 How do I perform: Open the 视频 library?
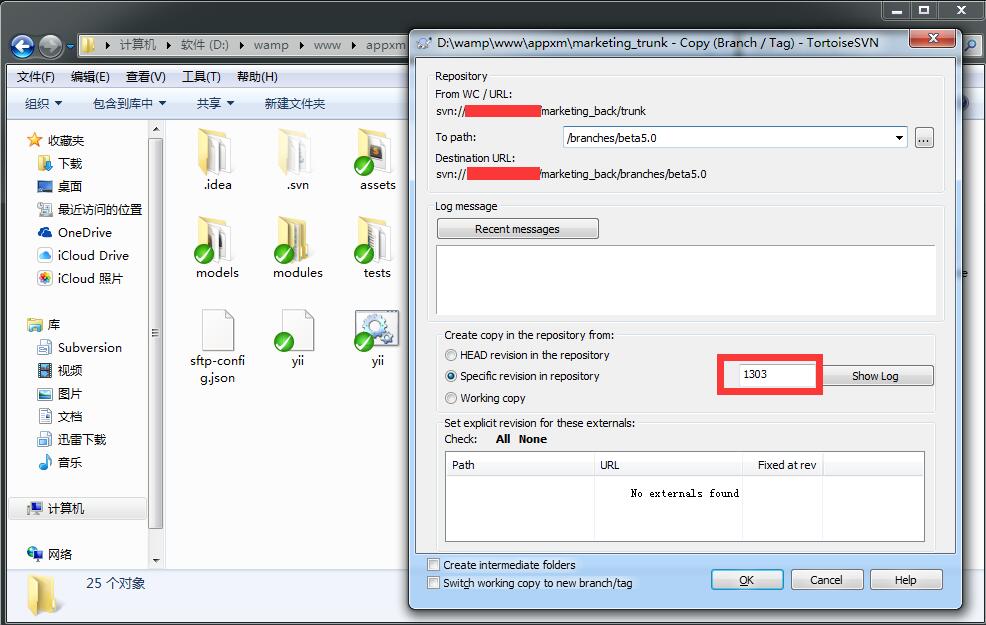coord(60,370)
